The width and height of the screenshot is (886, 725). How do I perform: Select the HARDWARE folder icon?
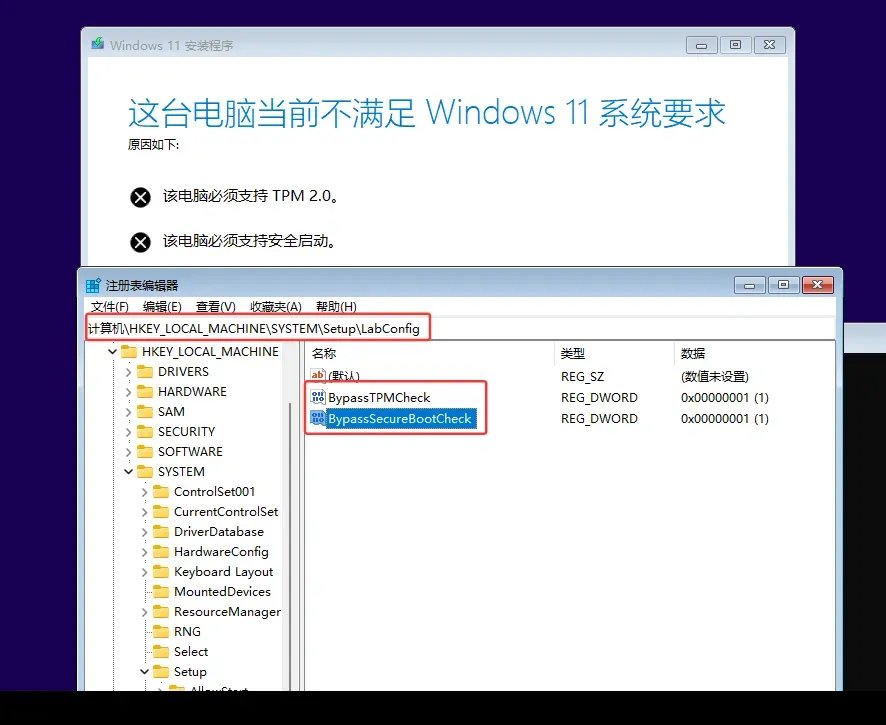coord(145,392)
